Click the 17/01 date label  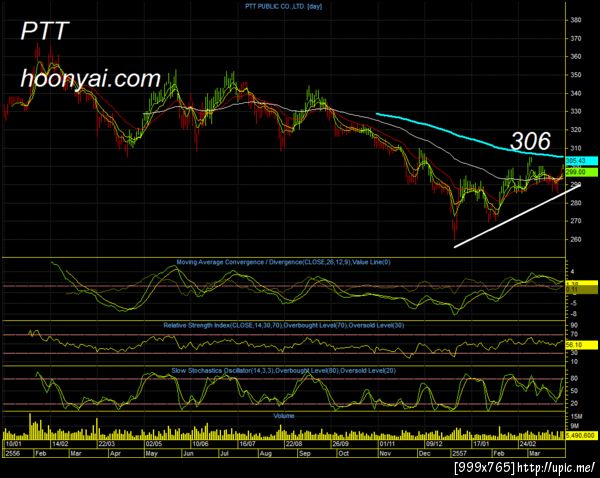(481, 444)
